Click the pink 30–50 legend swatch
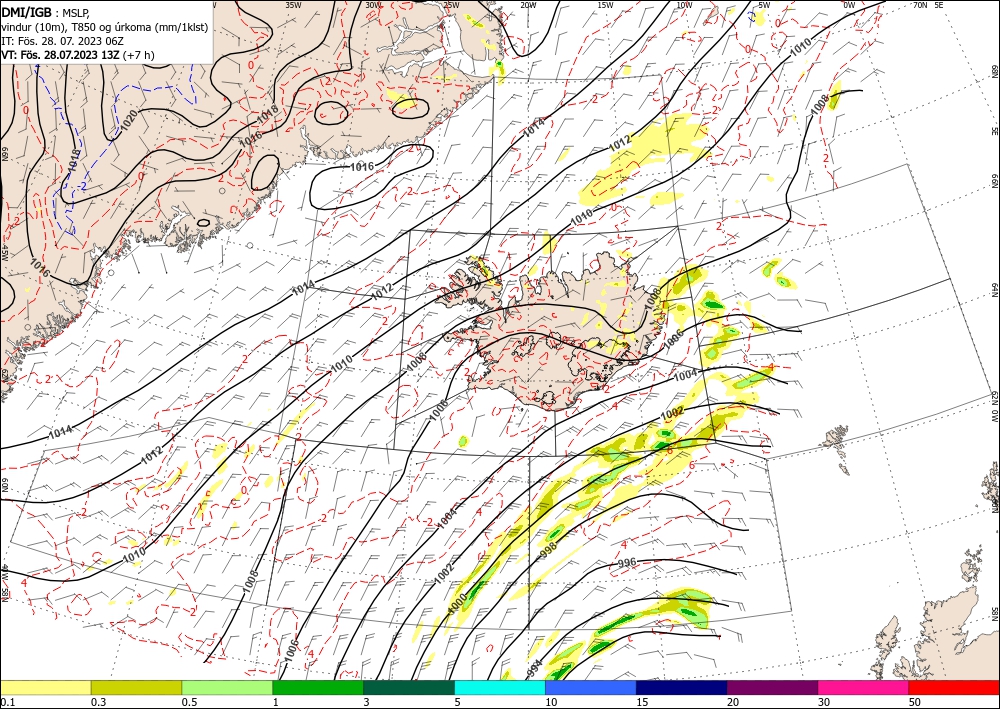Viewport: 1000px width, 709px height. tap(864, 687)
